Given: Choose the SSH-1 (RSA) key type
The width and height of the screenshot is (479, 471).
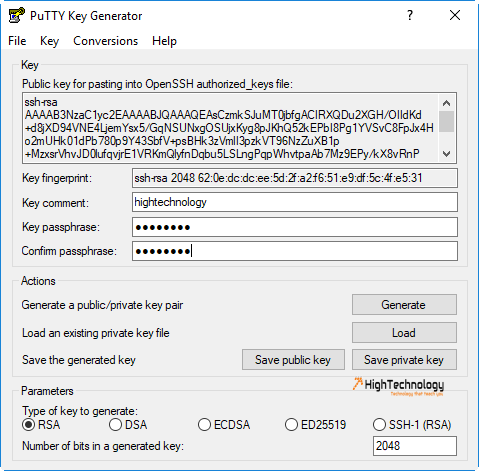Looking at the screenshot, I should [x=379, y=425].
